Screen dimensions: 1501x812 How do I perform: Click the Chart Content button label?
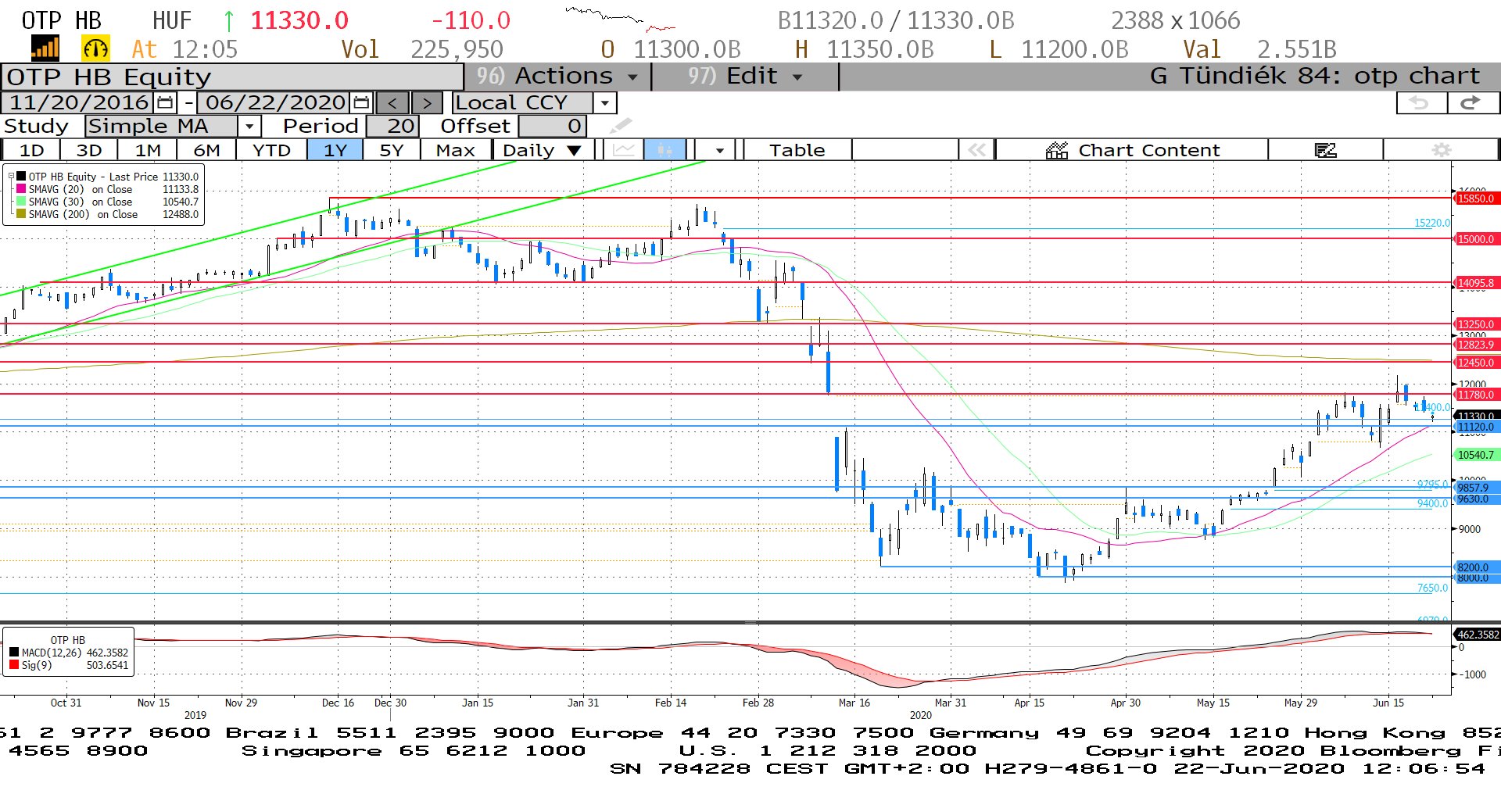click(1148, 150)
